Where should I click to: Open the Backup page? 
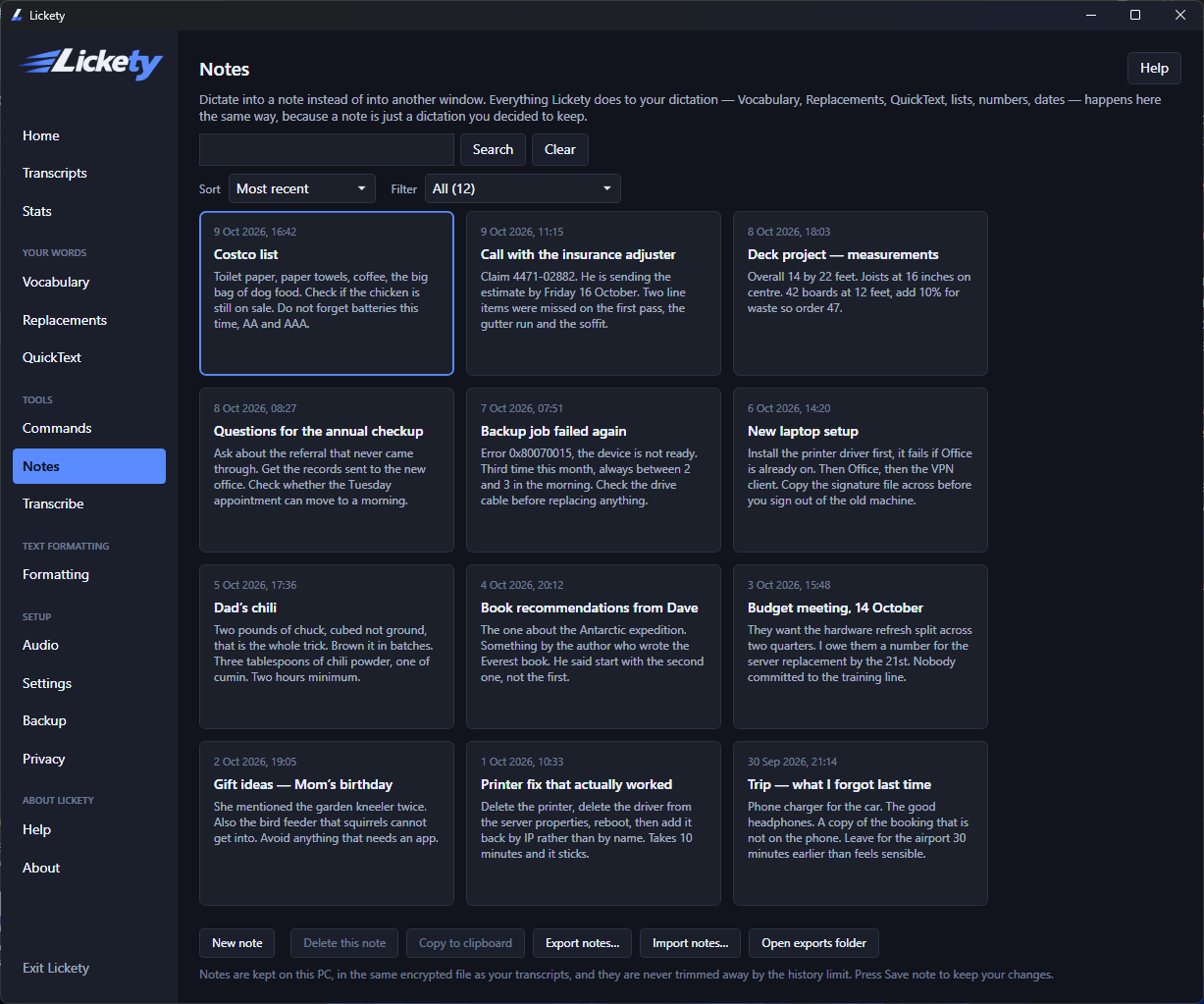[89, 720]
